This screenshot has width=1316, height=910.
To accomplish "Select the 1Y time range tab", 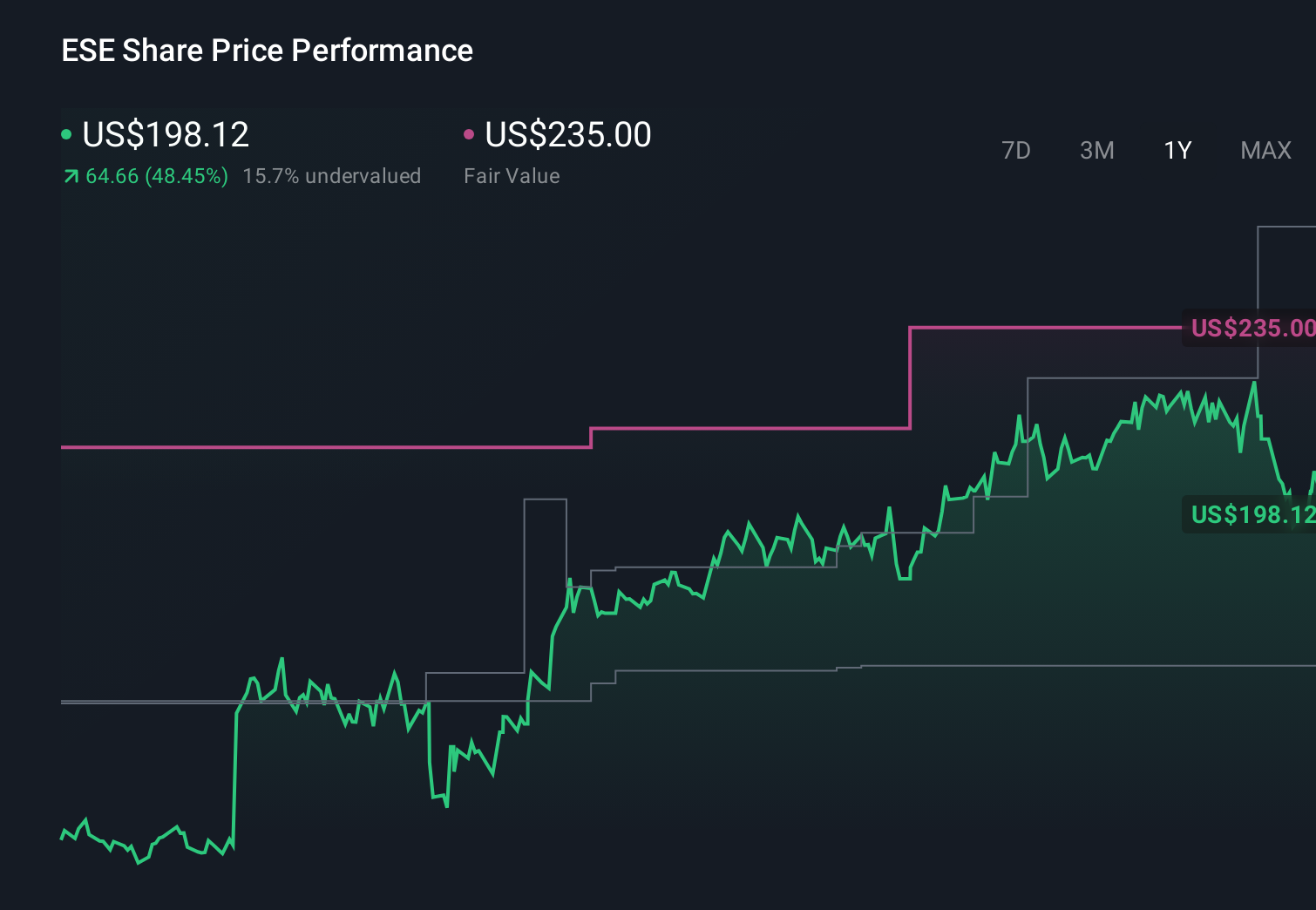I will (1177, 150).
